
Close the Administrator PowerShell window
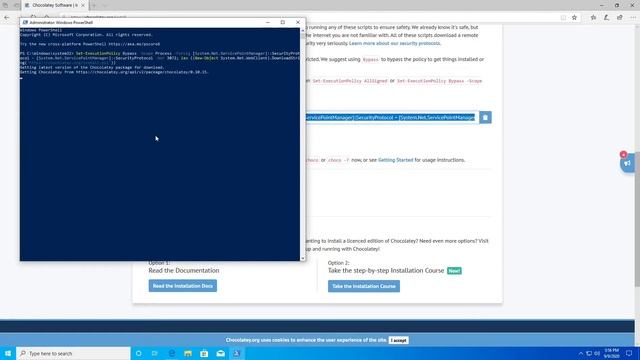click(298, 22)
